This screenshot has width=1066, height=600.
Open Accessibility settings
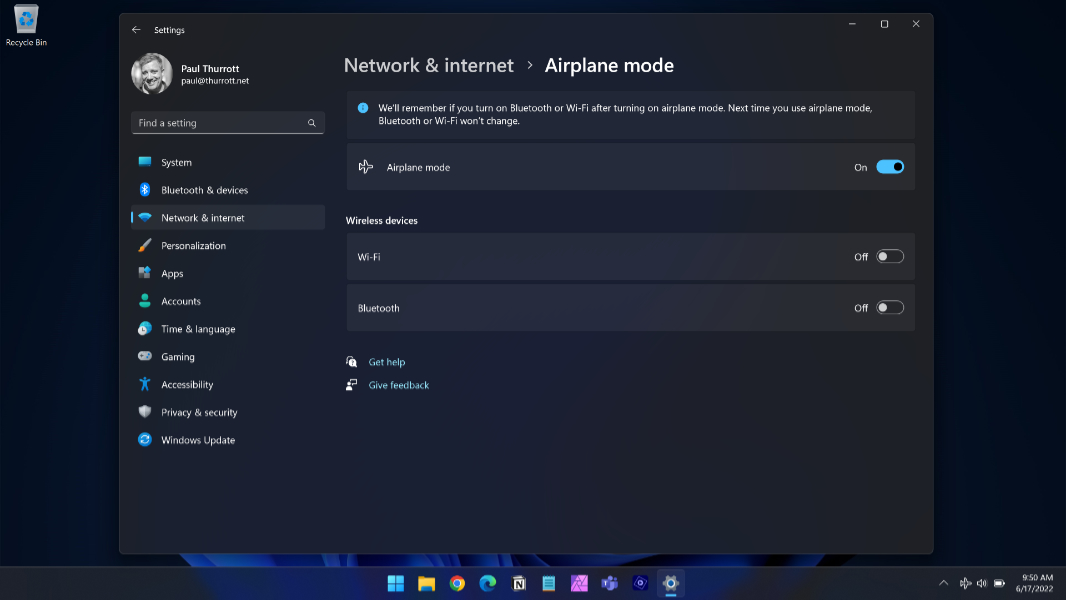pos(187,385)
